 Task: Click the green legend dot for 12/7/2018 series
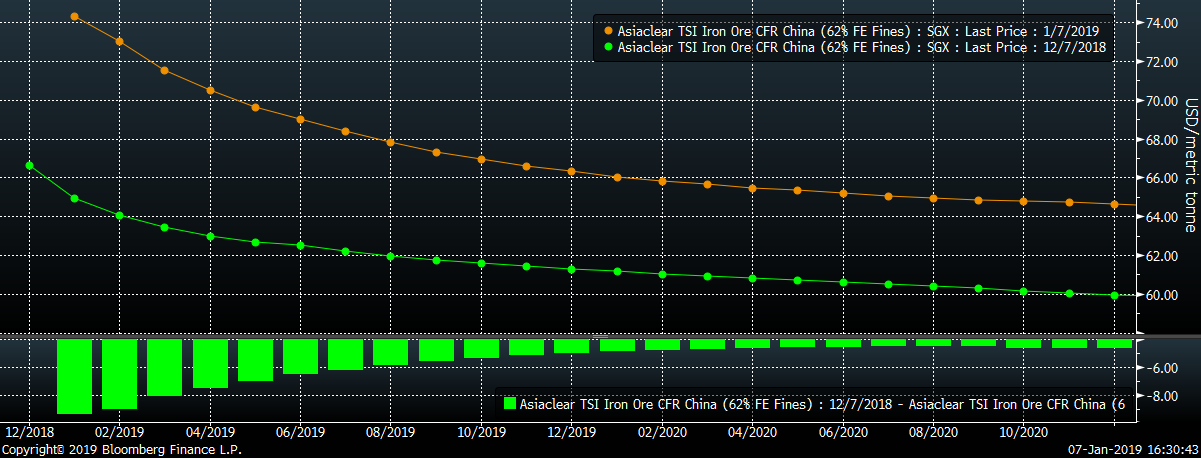pyautogui.click(x=609, y=47)
